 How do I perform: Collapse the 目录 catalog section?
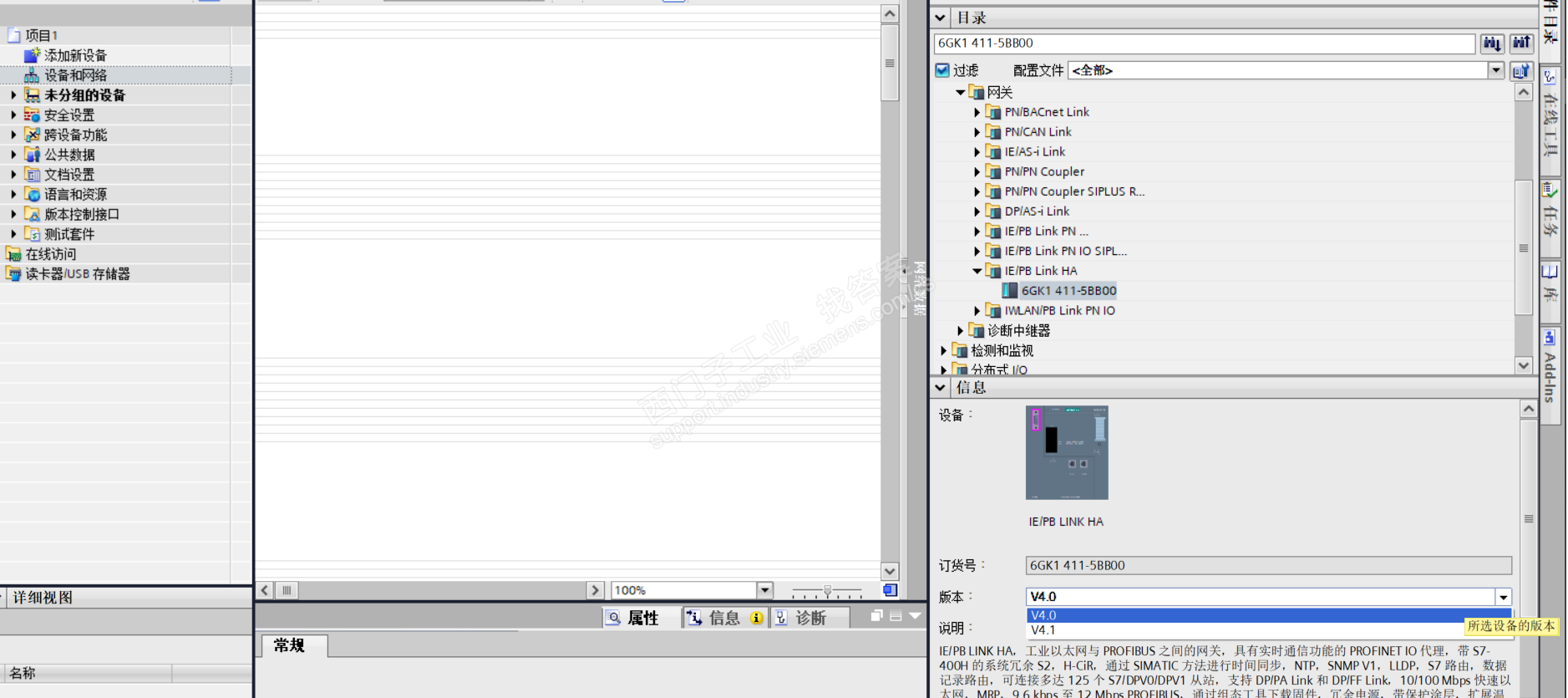[x=941, y=18]
